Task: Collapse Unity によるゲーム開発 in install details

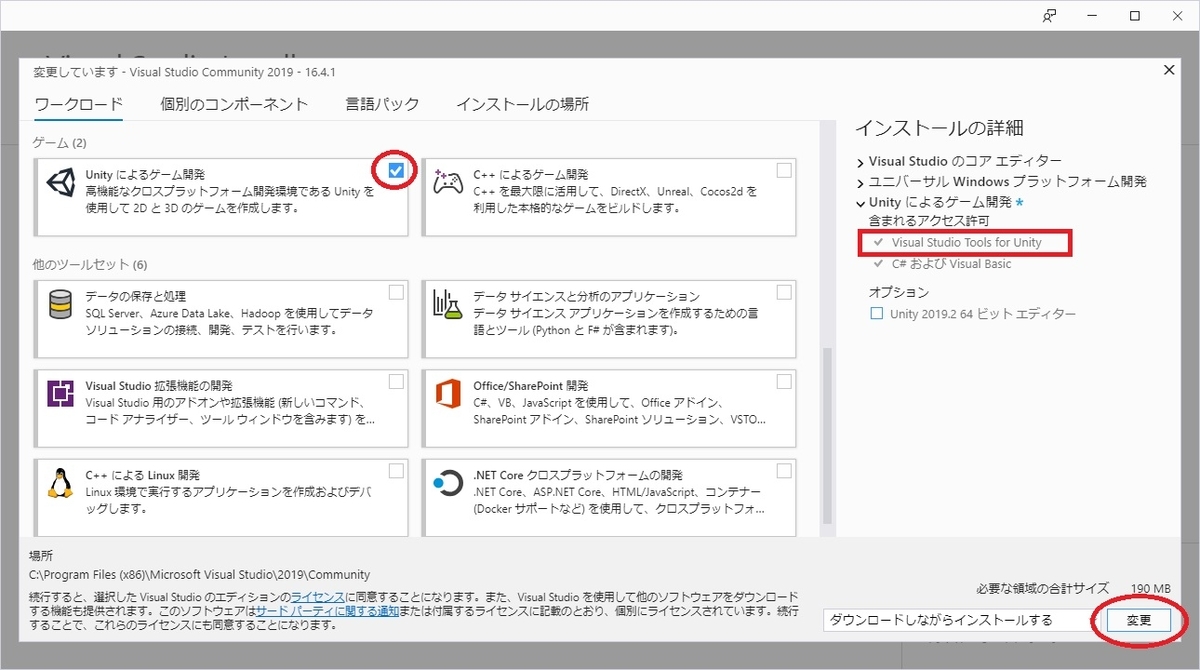Action: [x=860, y=203]
